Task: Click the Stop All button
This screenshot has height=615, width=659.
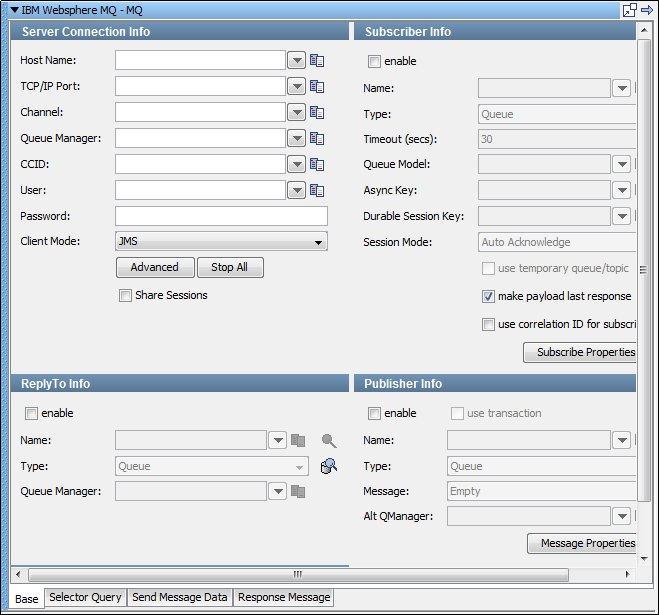Action: 229,267
